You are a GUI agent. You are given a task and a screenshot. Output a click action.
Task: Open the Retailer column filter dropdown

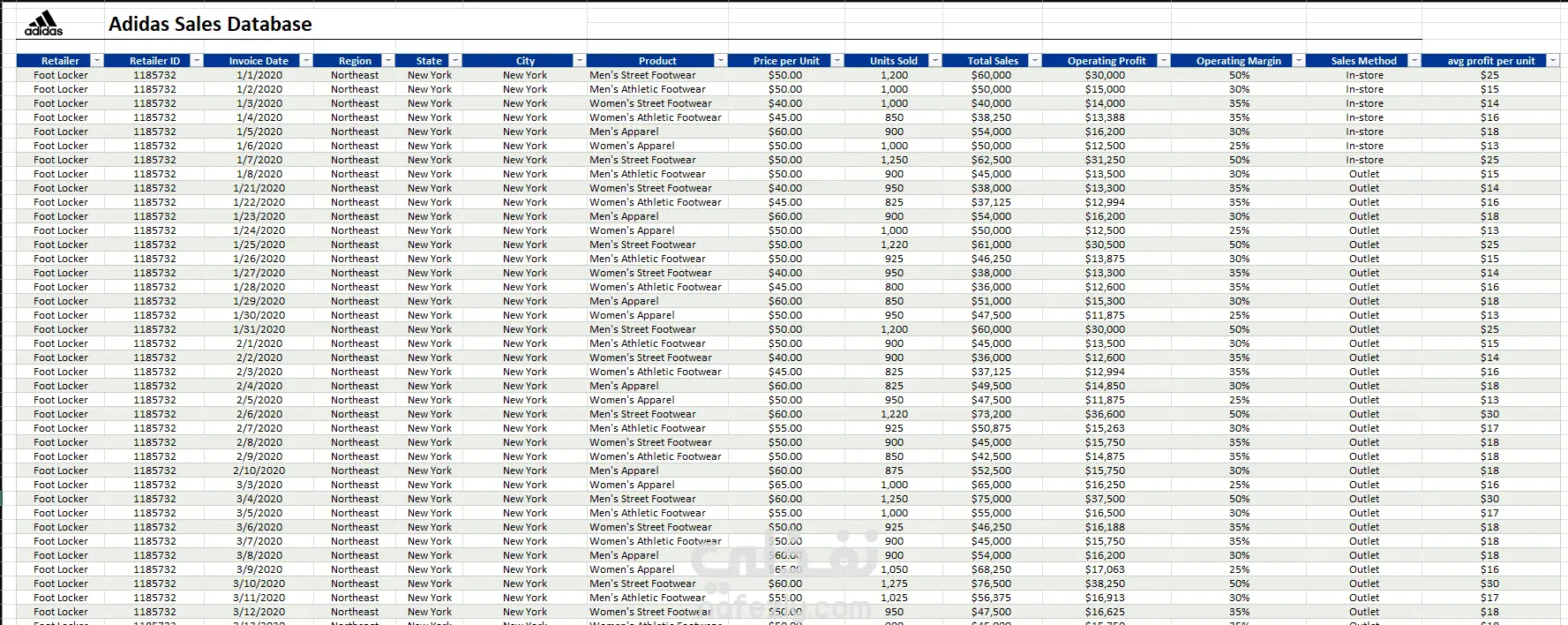[x=97, y=61]
